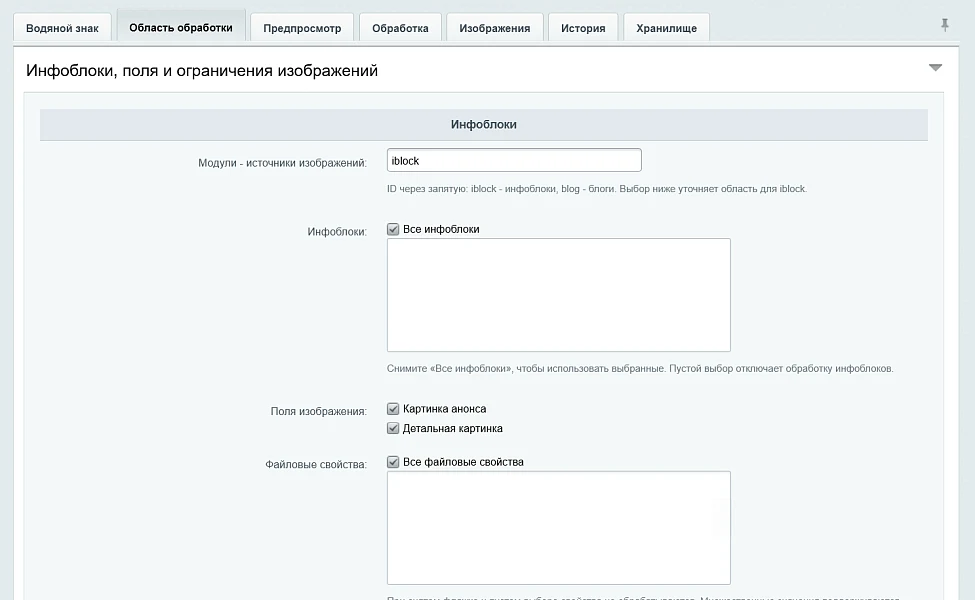975x600 pixels.
Task: Click inside the Файловые свойства list box
Action: 559,528
